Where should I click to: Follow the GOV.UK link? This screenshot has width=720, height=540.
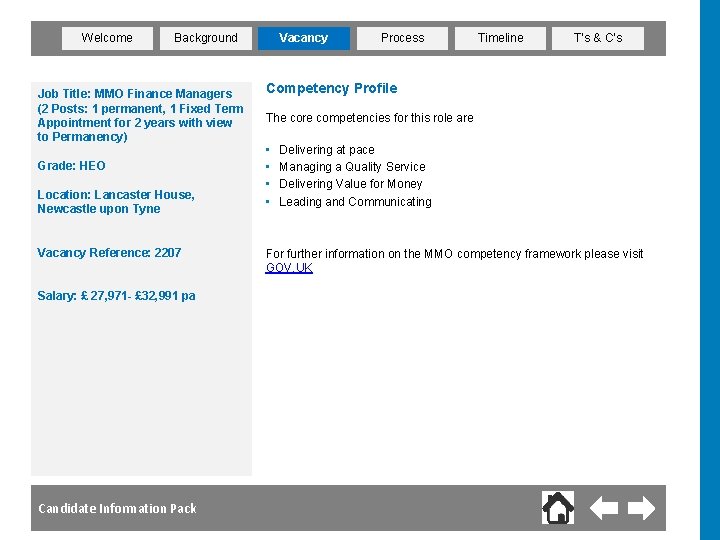[289, 268]
